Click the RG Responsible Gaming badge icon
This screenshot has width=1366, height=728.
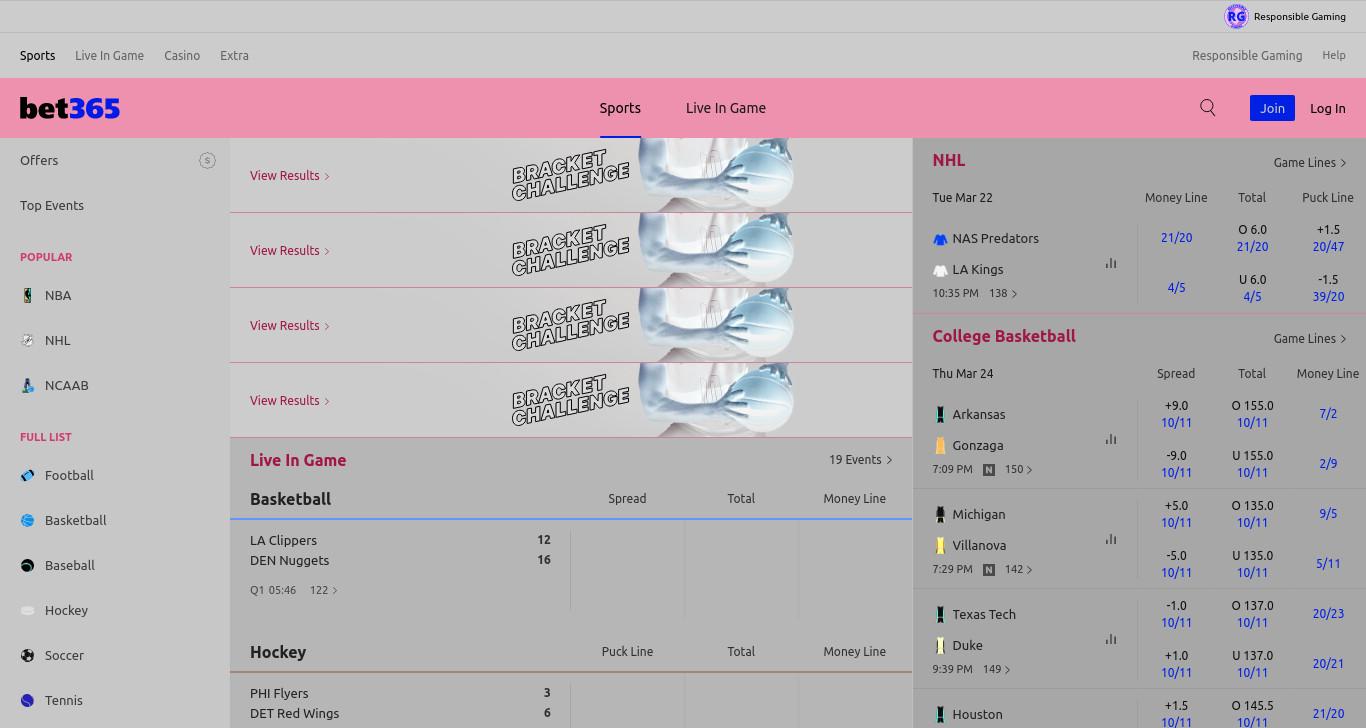tap(1236, 16)
